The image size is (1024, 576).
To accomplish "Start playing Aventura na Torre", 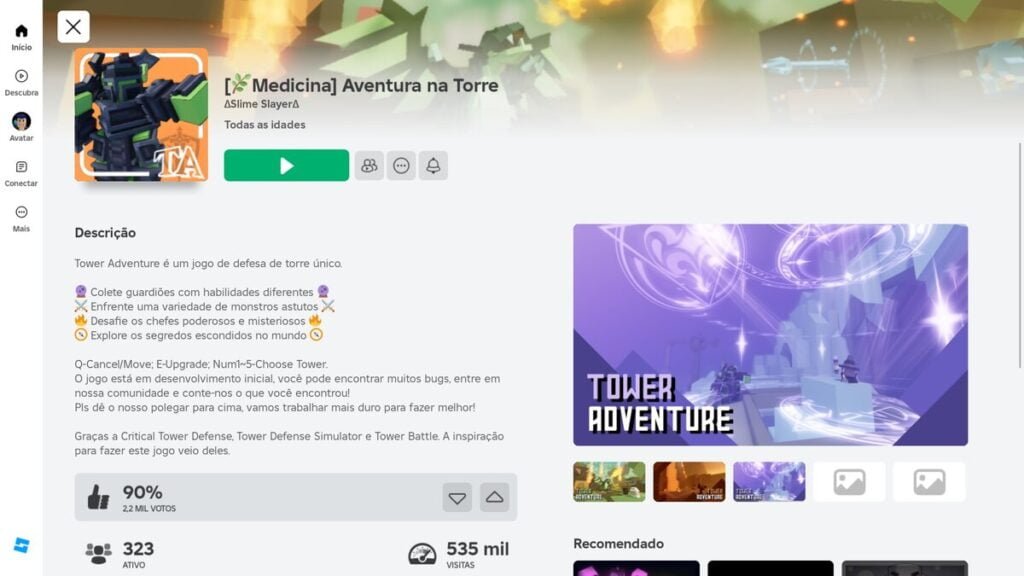I will click(x=286, y=165).
